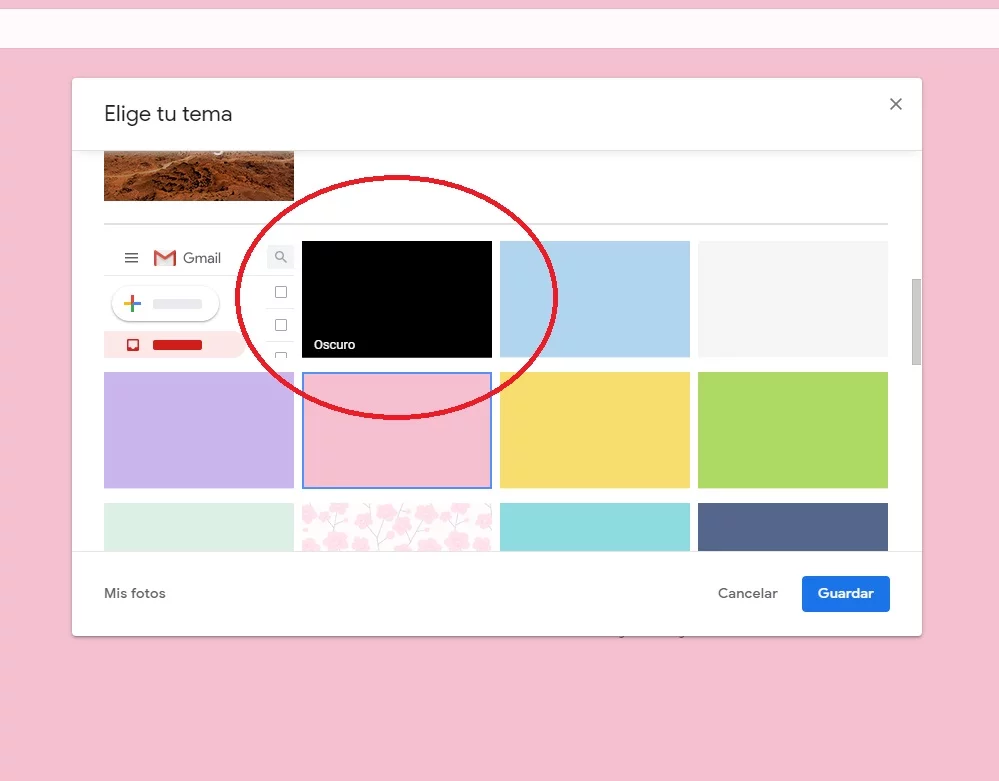Pick the pink theme swatch

click(x=396, y=430)
